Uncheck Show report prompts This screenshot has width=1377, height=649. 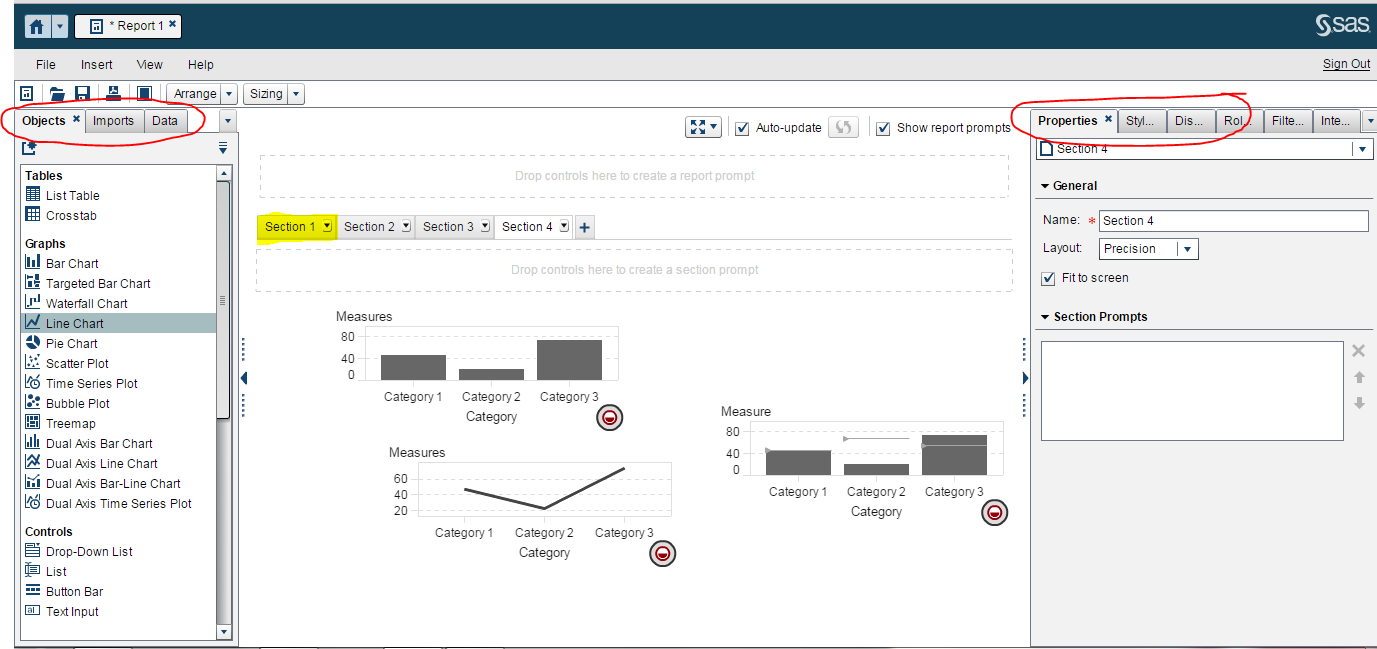883,127
